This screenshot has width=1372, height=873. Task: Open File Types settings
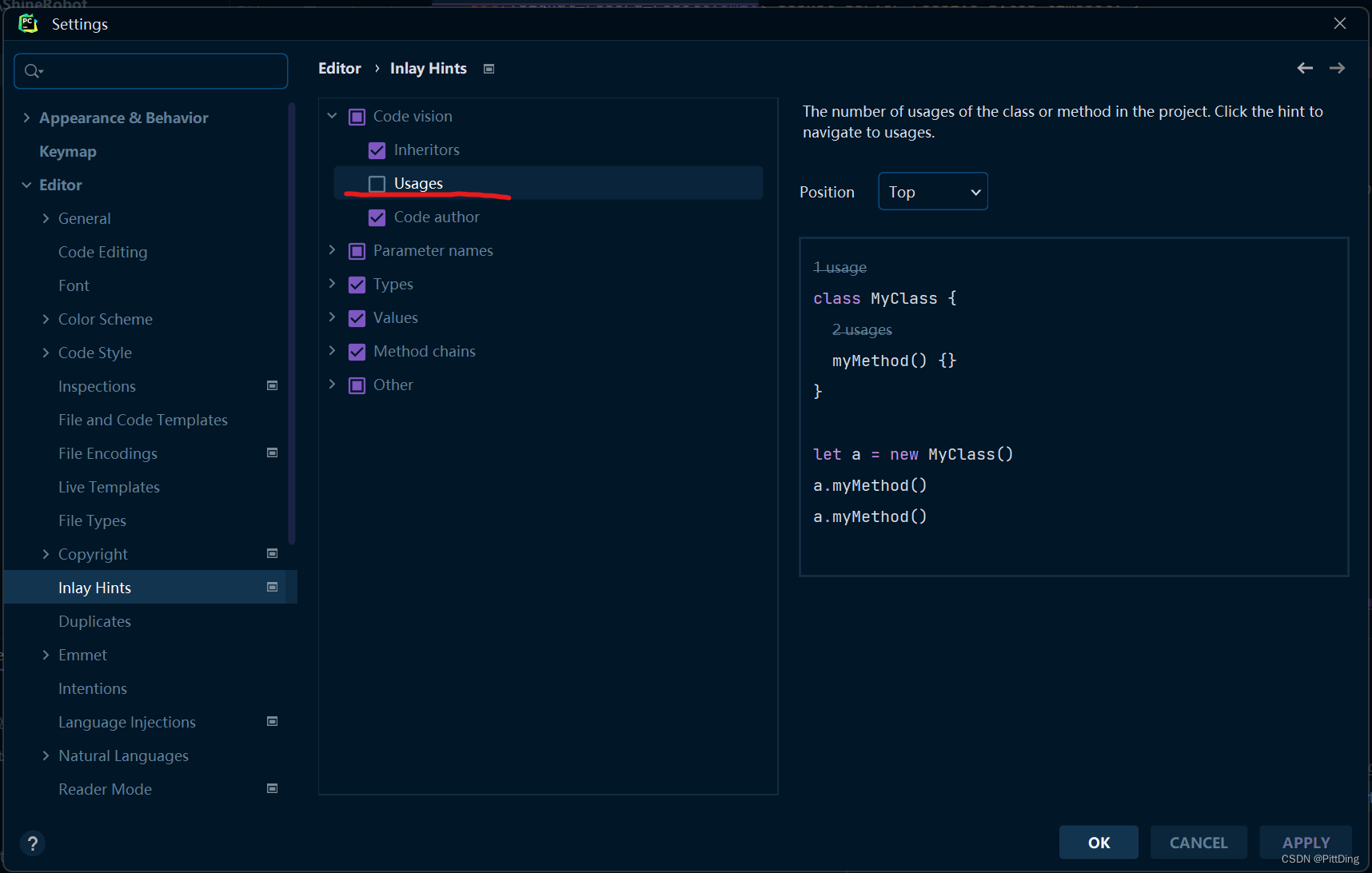click(x=92, y=520)
